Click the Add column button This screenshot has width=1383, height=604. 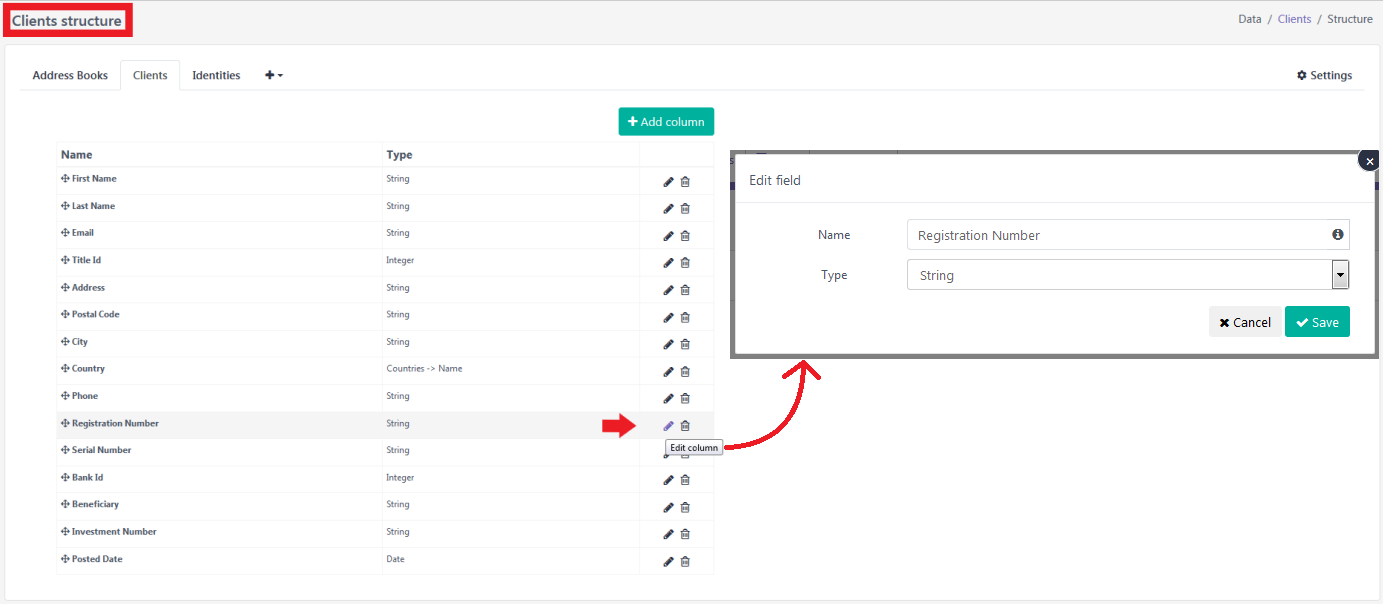[666, 121]
